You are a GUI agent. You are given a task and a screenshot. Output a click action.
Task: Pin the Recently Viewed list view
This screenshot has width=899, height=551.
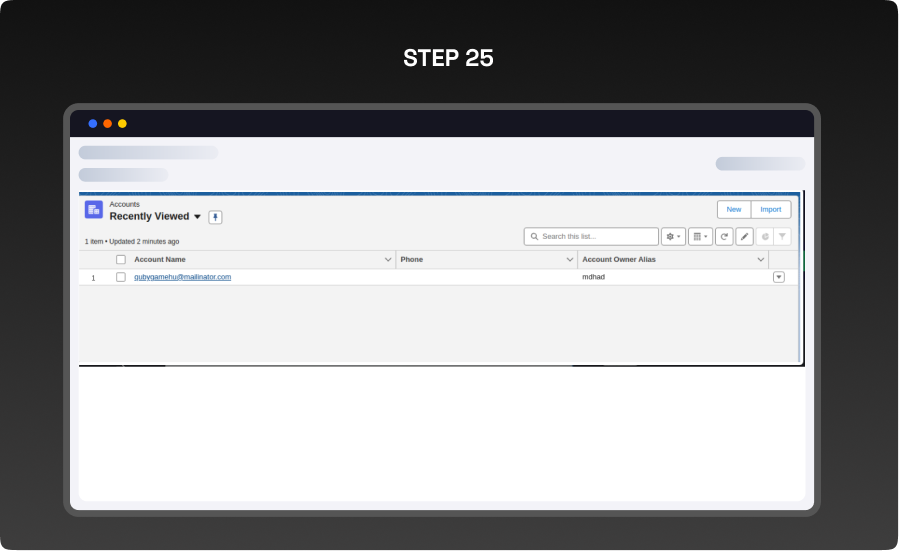pyautogui.click(x=215, y=217)
